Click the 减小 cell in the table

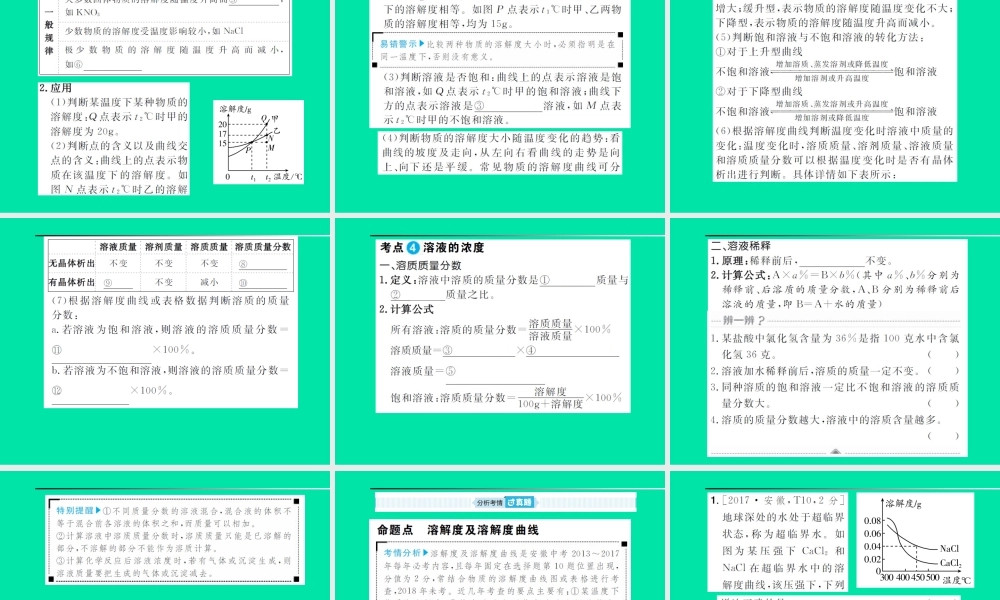tap(209, 282)
